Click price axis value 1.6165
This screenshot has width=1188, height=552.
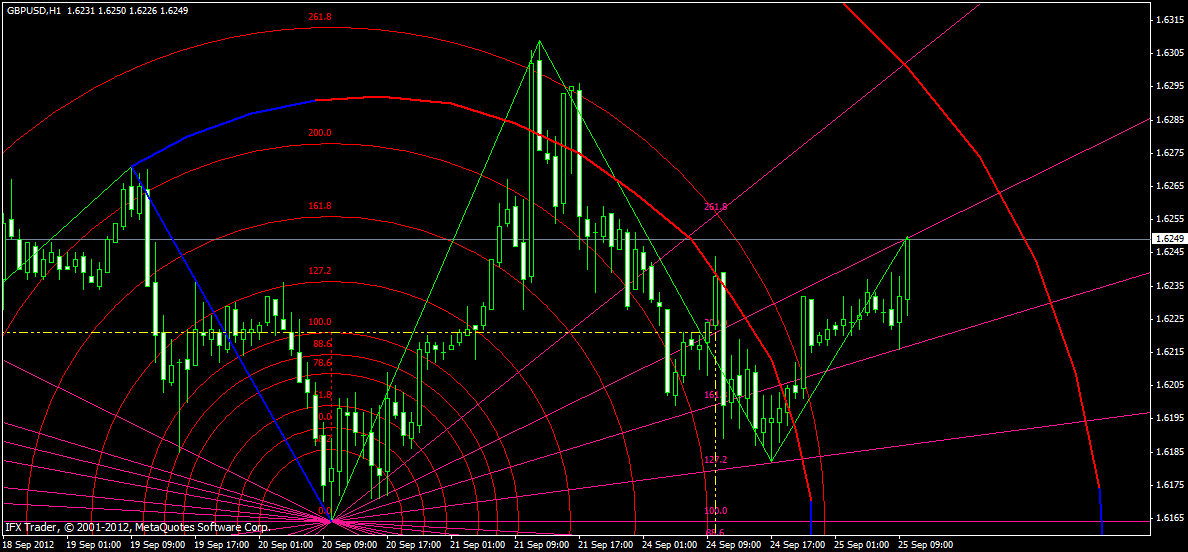[1169, 517]
